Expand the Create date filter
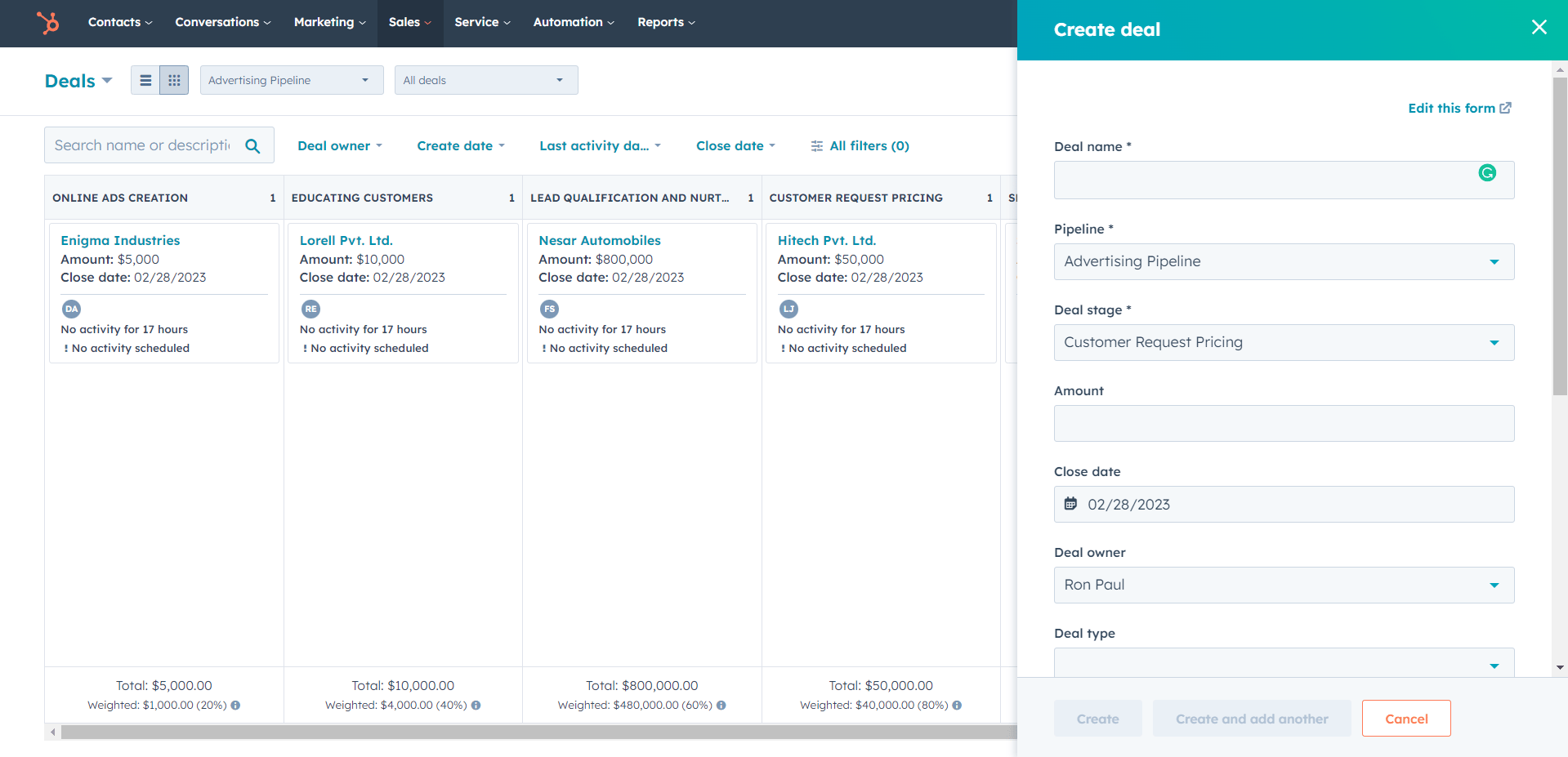 [x=461, y=145]
